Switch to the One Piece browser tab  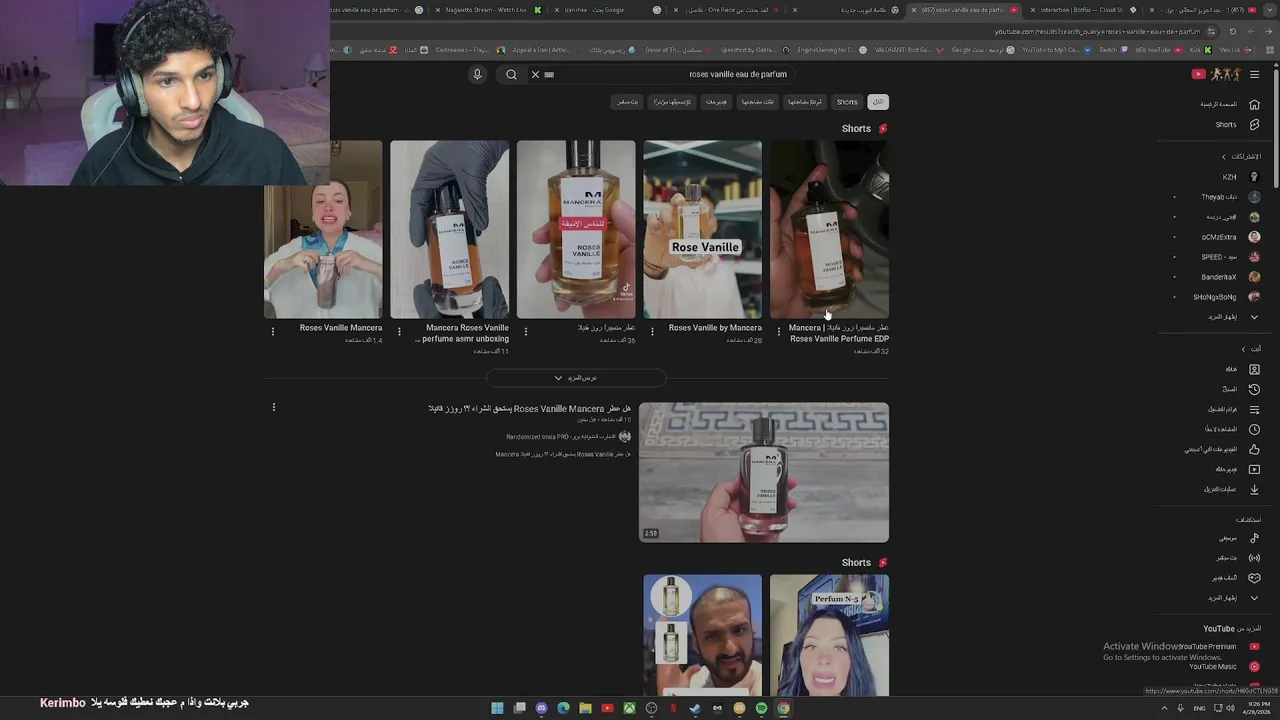coord(728,10)
